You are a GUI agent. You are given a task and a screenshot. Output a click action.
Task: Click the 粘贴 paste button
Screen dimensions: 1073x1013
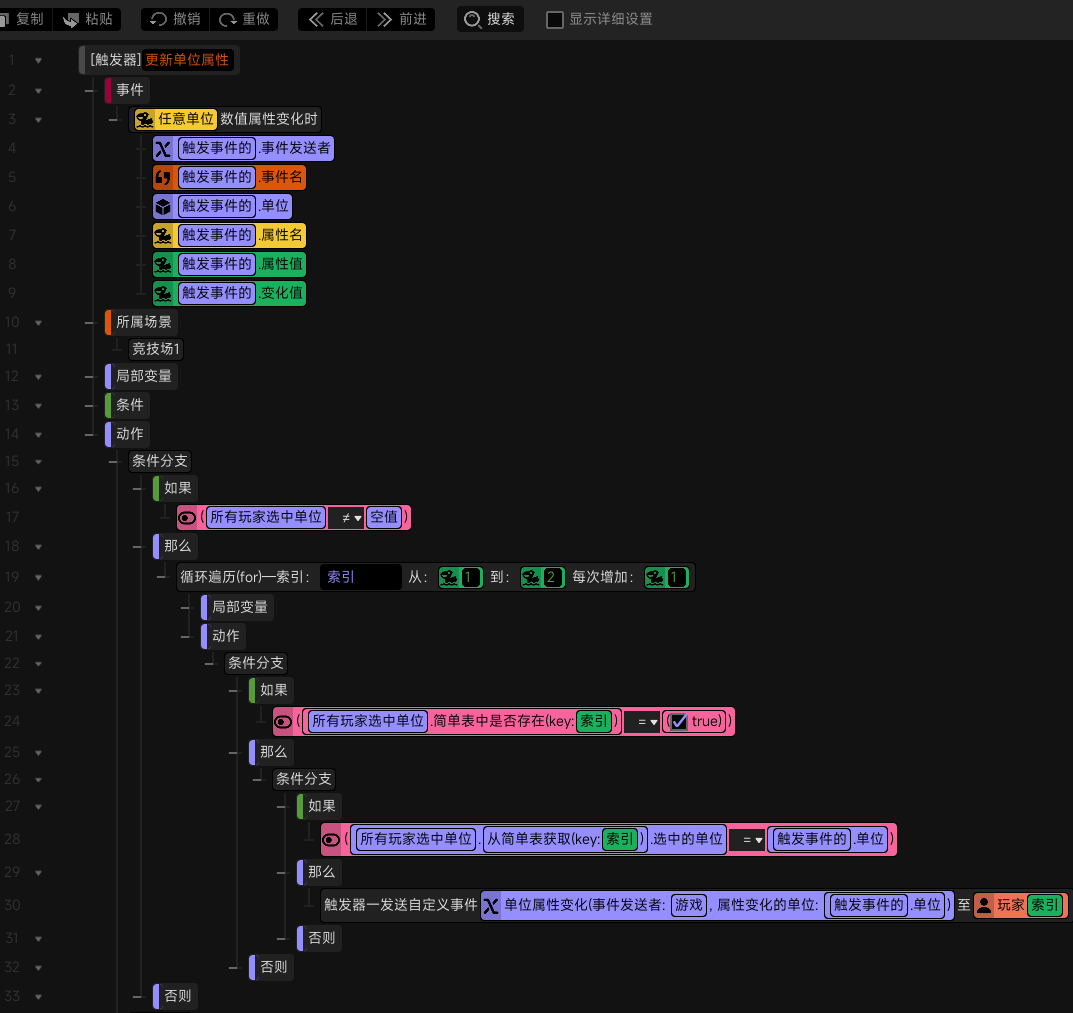[x=88, y=19]
